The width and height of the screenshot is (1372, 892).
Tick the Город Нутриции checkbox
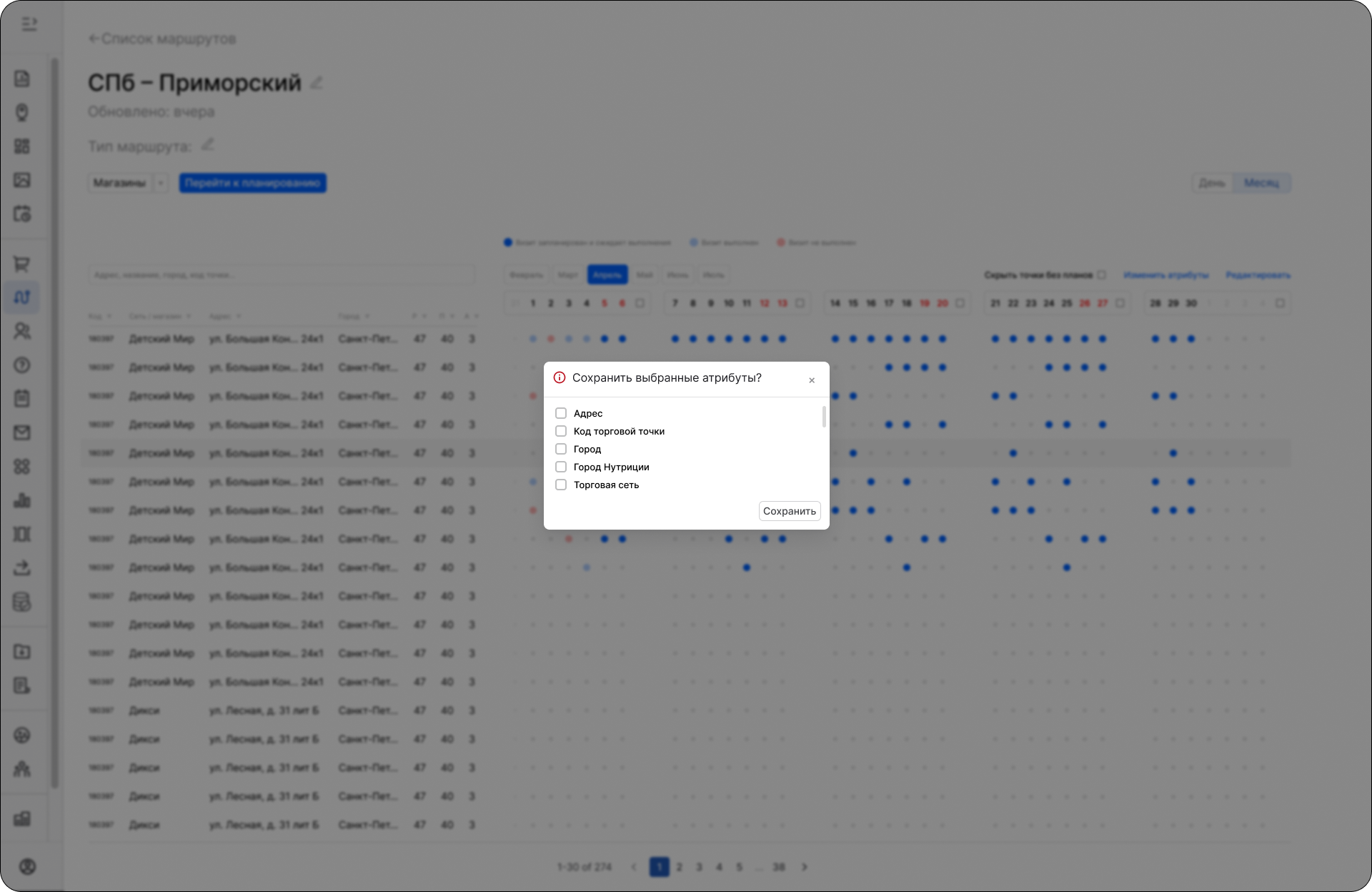click(561, 467)
